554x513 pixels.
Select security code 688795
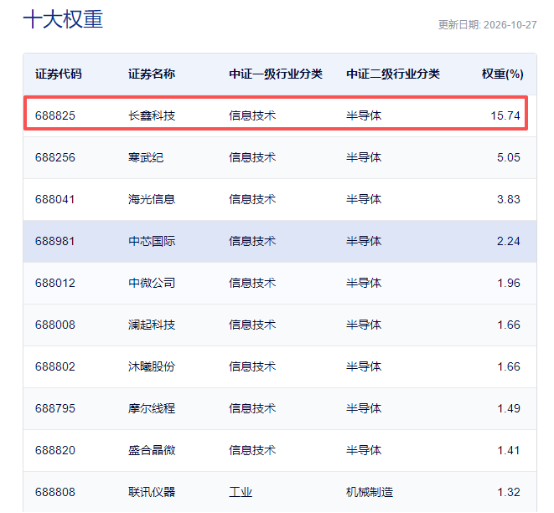(x=55, y=408)
